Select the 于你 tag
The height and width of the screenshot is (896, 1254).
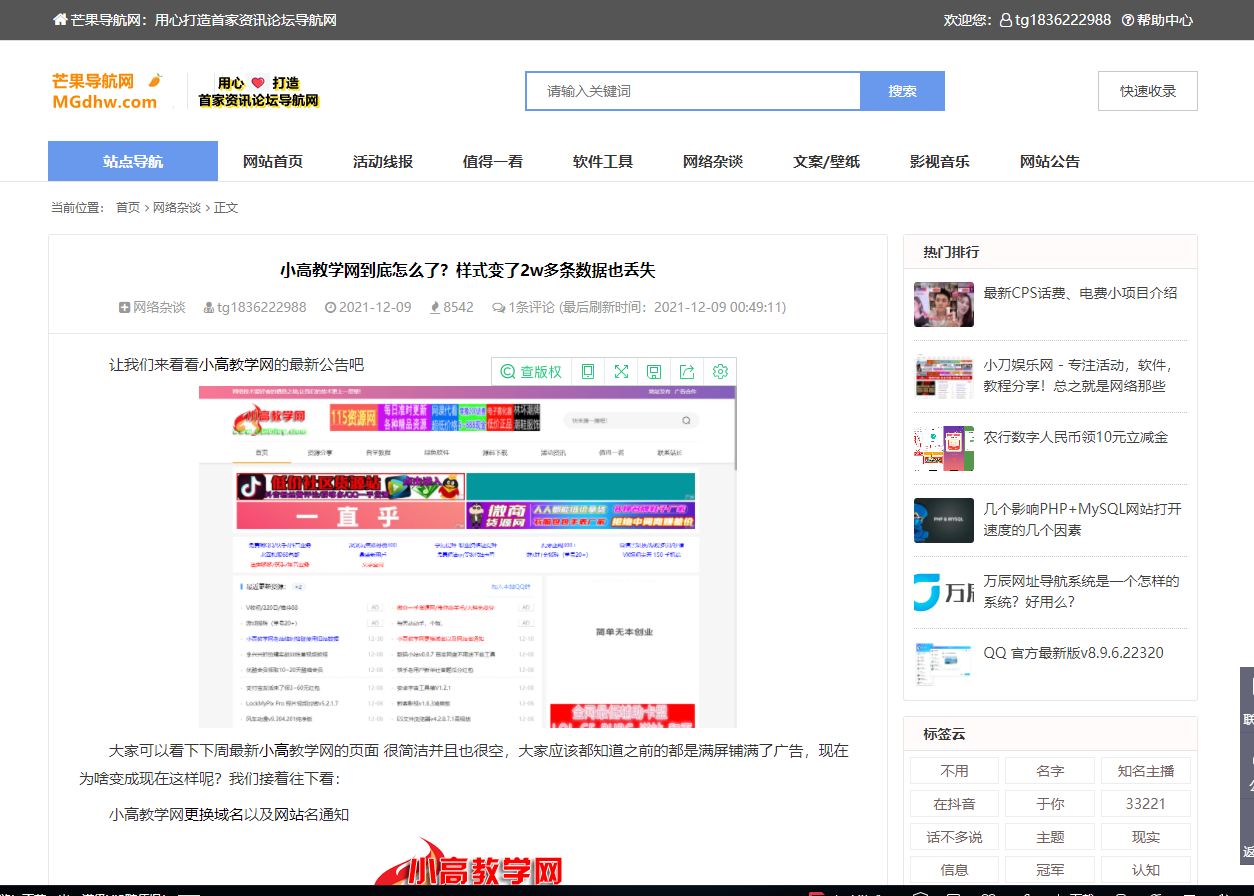[x=1050, y=804]
